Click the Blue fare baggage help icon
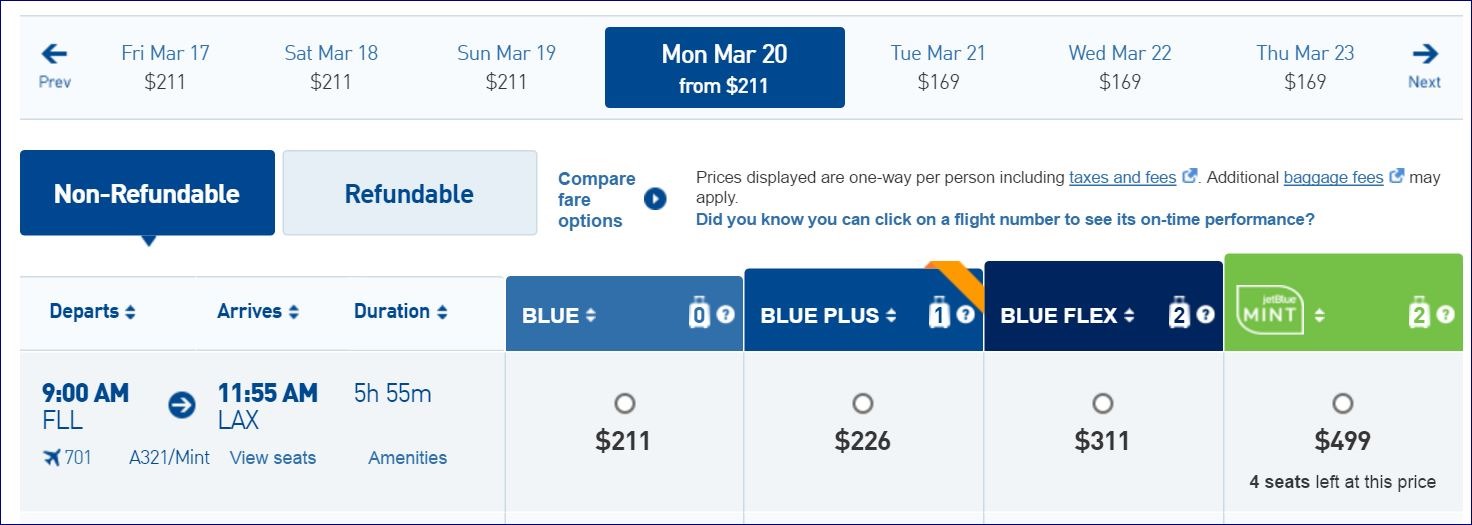 coord(726,314)
